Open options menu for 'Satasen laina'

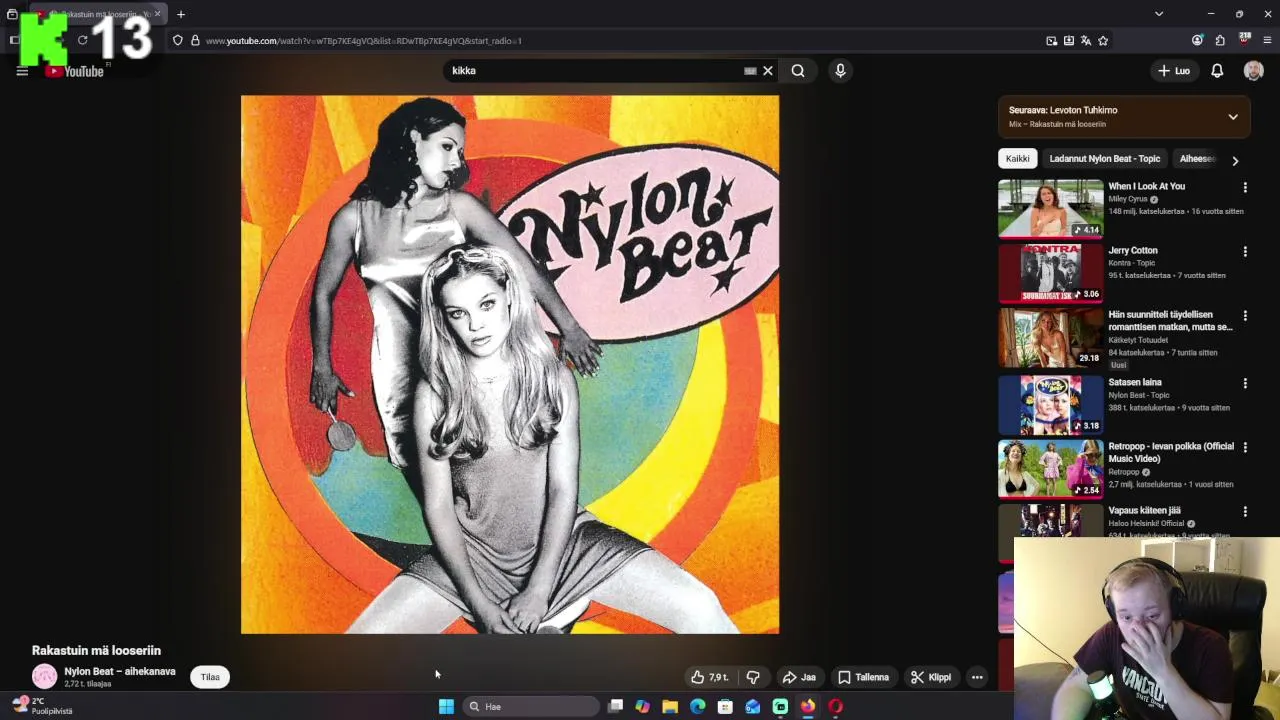[1245, 384]
